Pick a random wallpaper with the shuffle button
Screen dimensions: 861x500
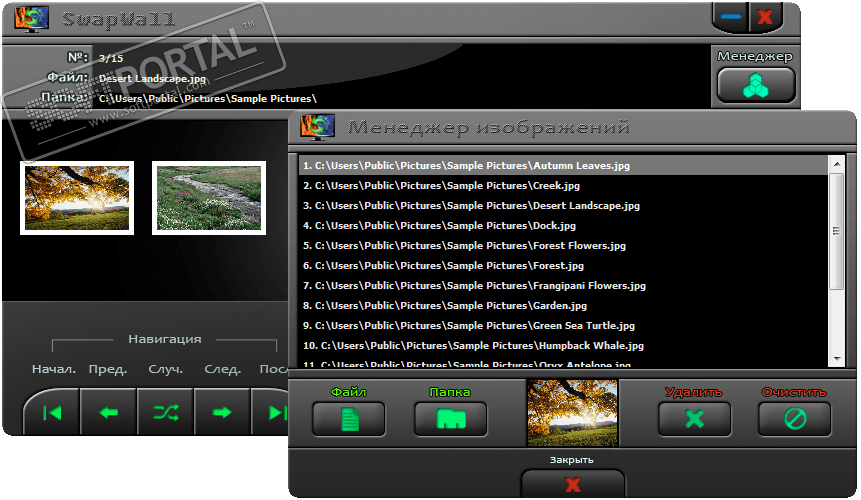point(165,413)
